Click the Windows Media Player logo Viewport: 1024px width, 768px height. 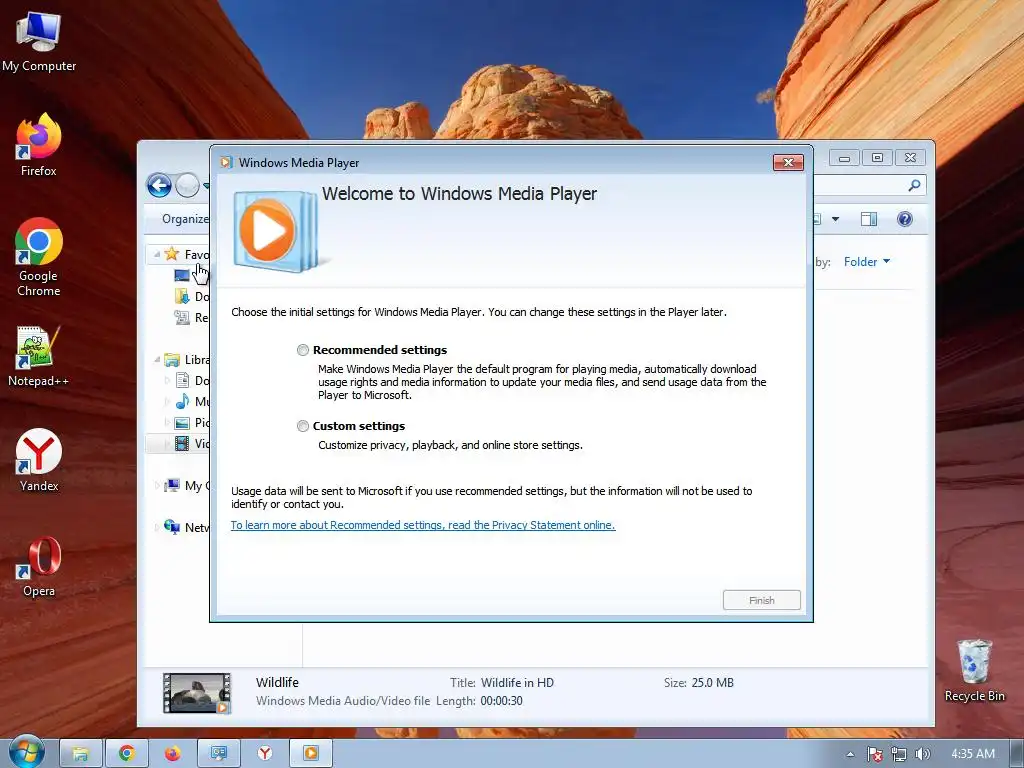[276, 230]
